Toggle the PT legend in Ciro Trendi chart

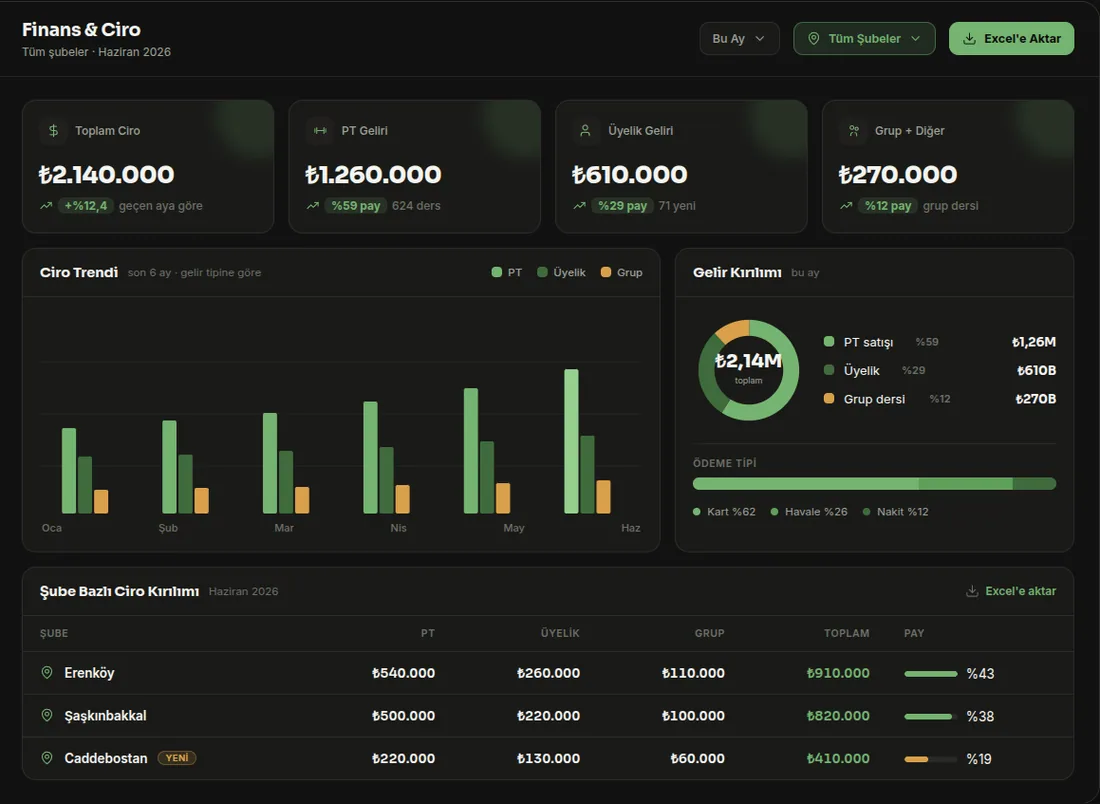pos(507,272)
